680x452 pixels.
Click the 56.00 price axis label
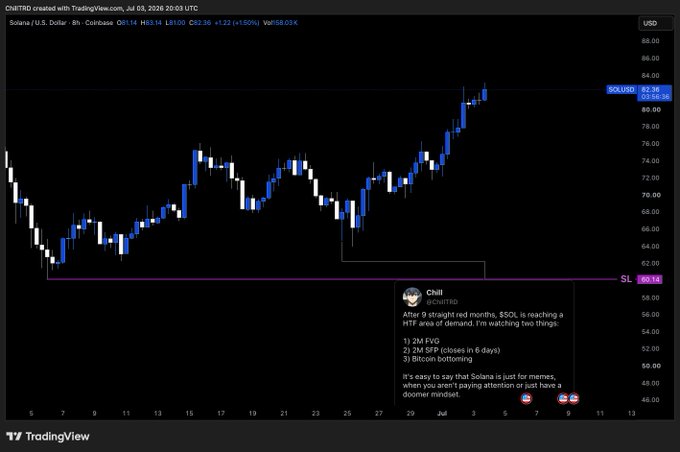(651, 314)
